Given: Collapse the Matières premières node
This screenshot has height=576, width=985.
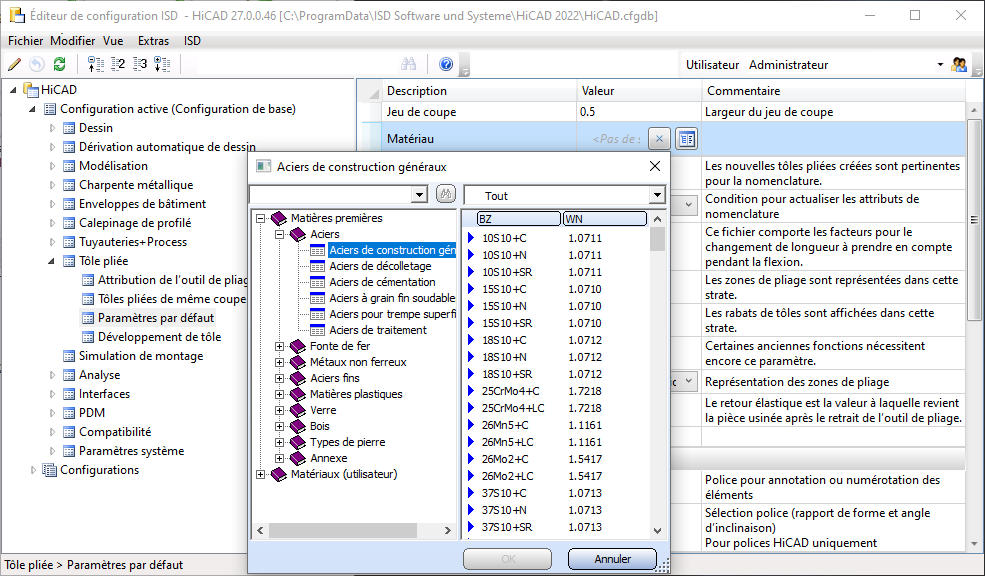Looking at the screenshot, I should coord(260,219).
